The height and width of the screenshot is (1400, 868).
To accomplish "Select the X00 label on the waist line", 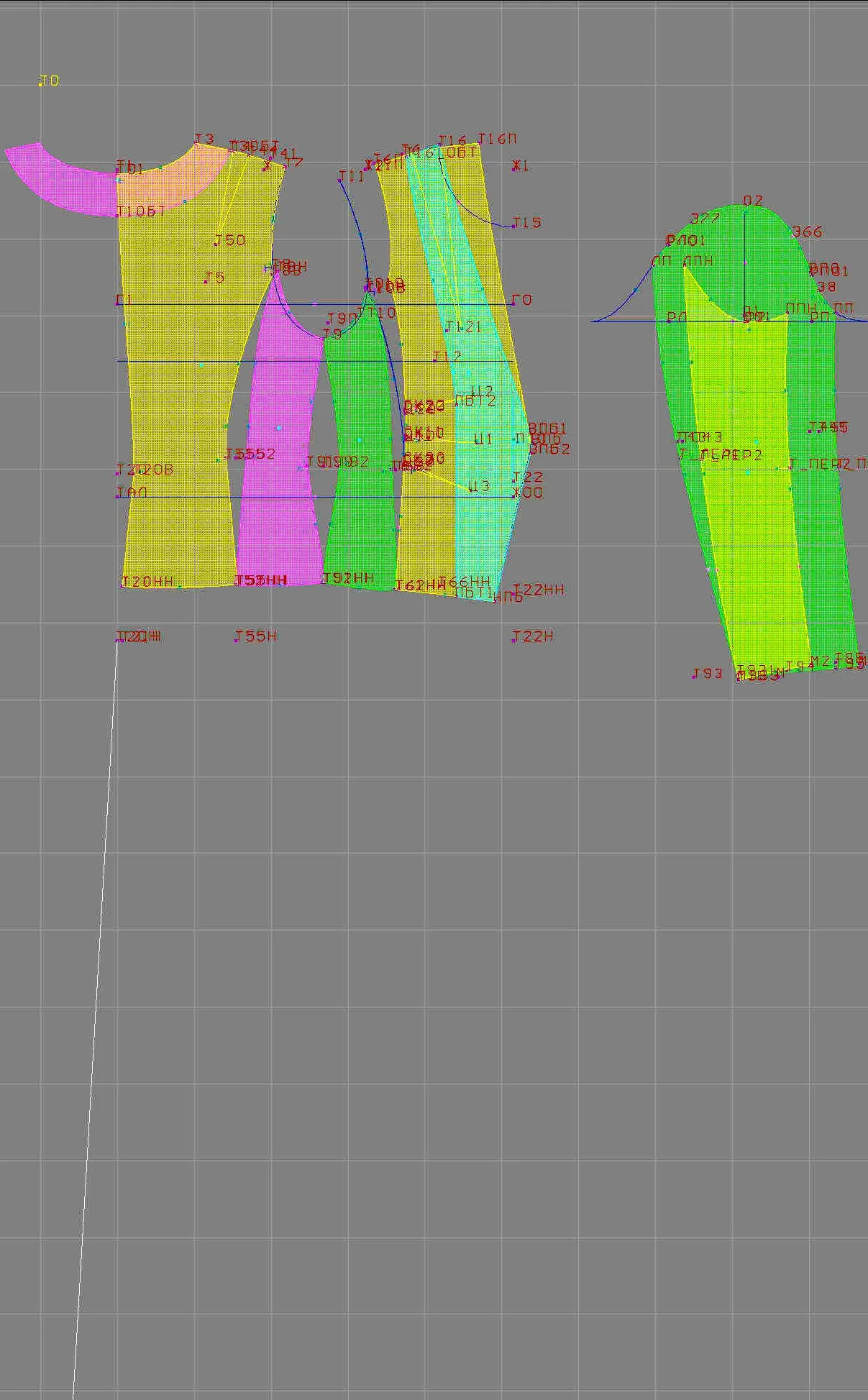I will click(529, 493).
